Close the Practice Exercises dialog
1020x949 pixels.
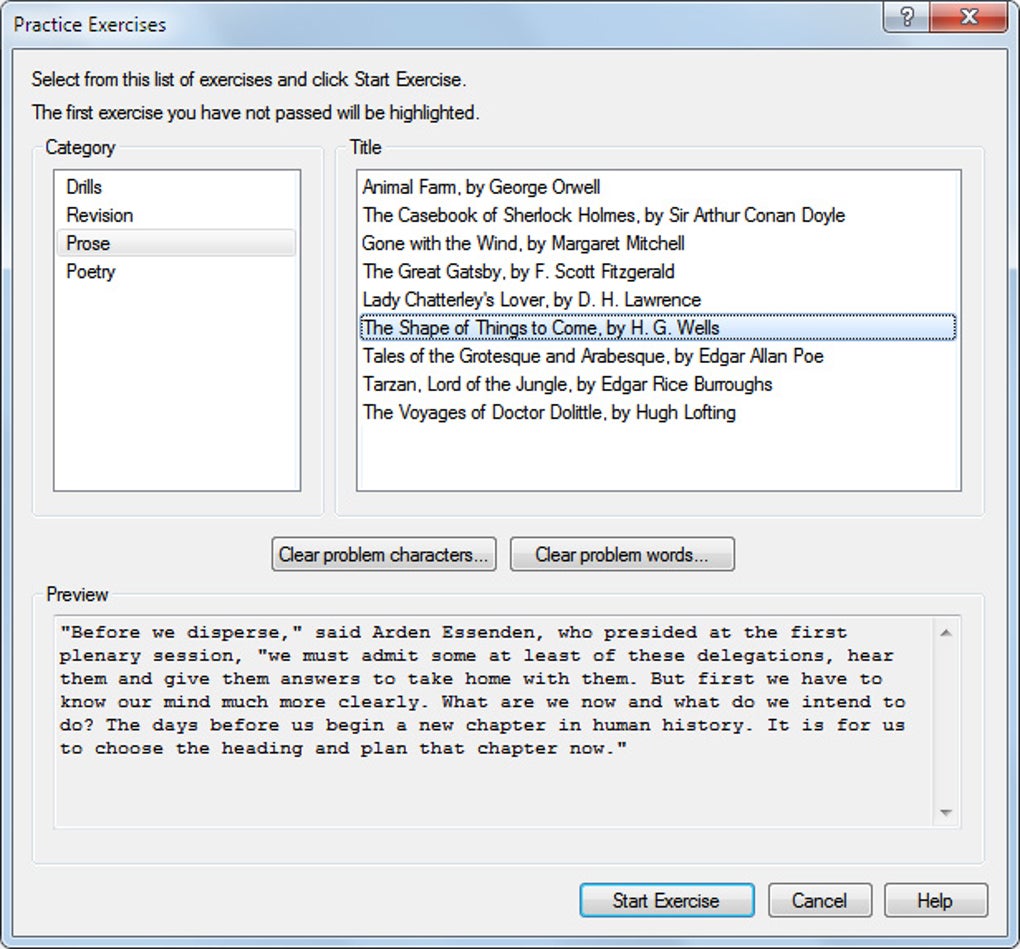pyautogui.click(x=969, y=16)
